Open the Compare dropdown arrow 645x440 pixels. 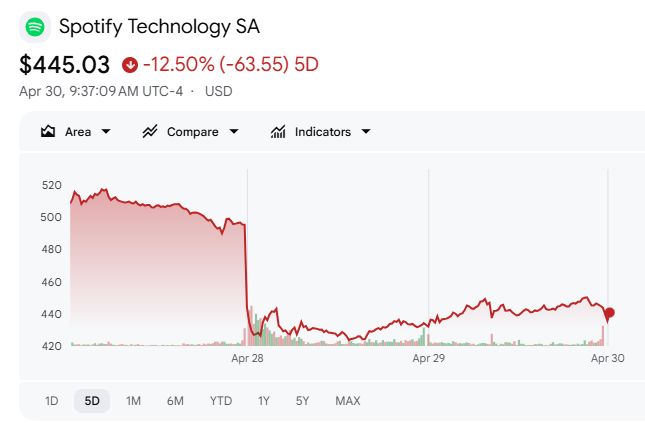coord(234,132)
